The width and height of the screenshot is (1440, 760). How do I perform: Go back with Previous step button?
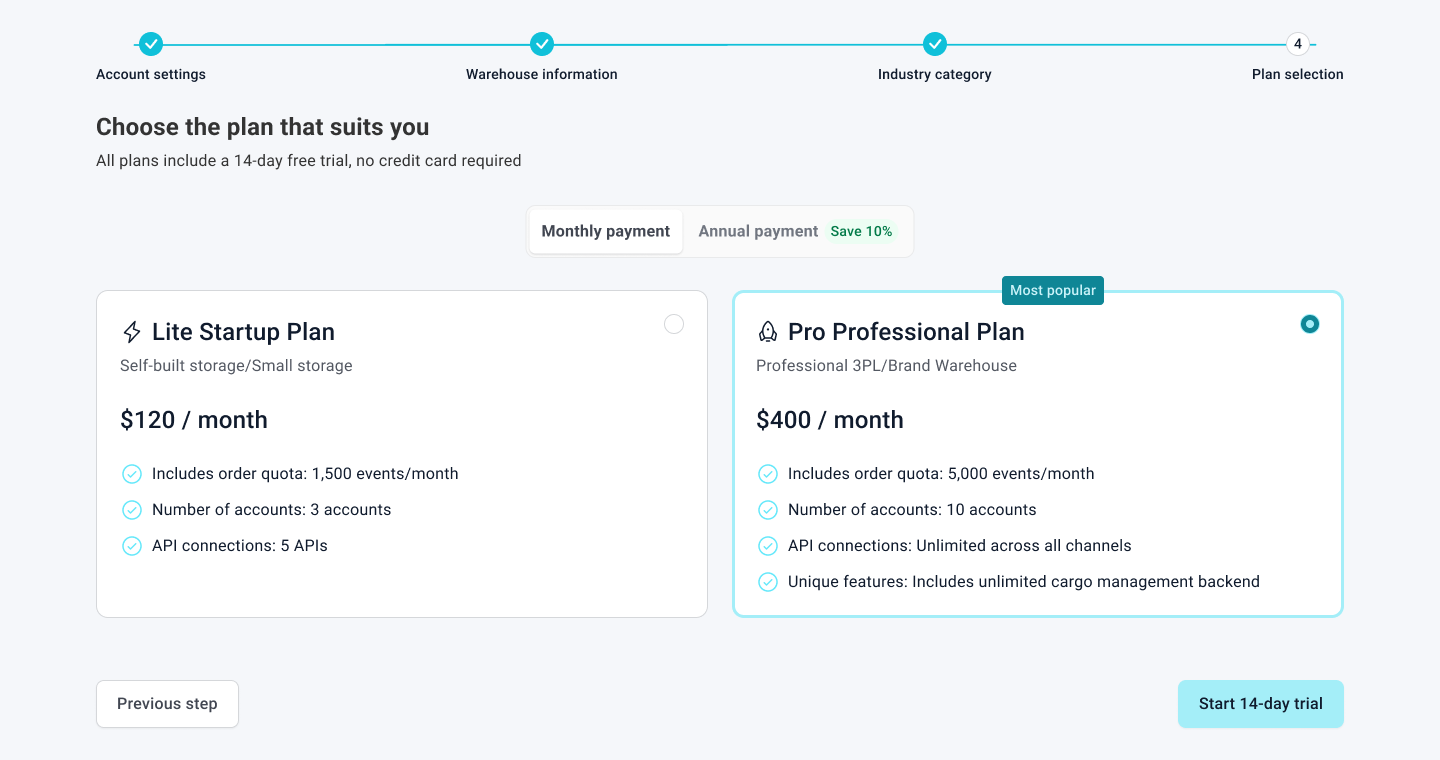pos(167,704)
